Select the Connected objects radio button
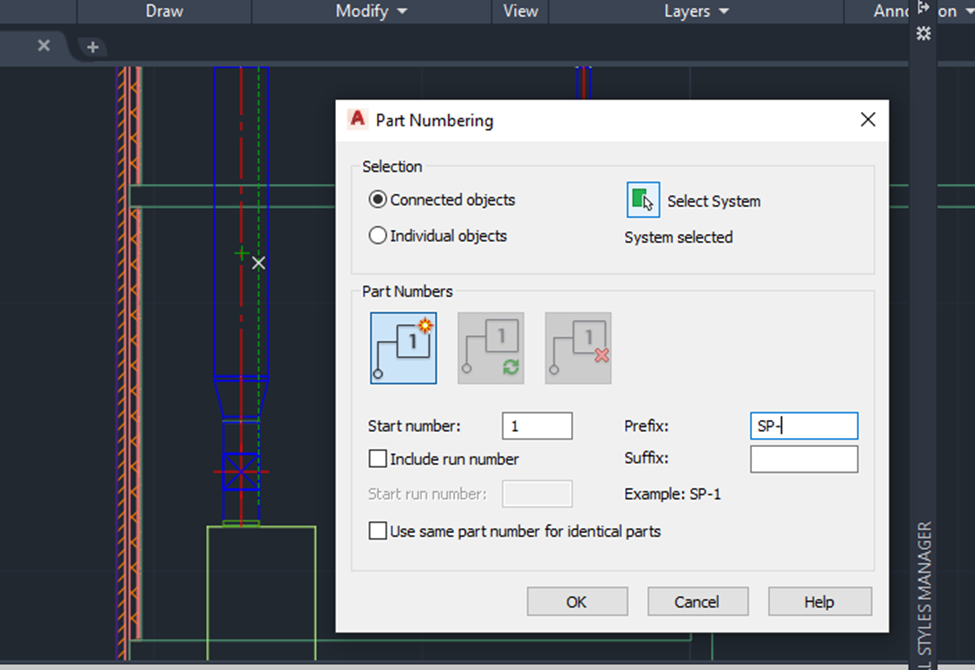975x670 pixels. [377, 200]
